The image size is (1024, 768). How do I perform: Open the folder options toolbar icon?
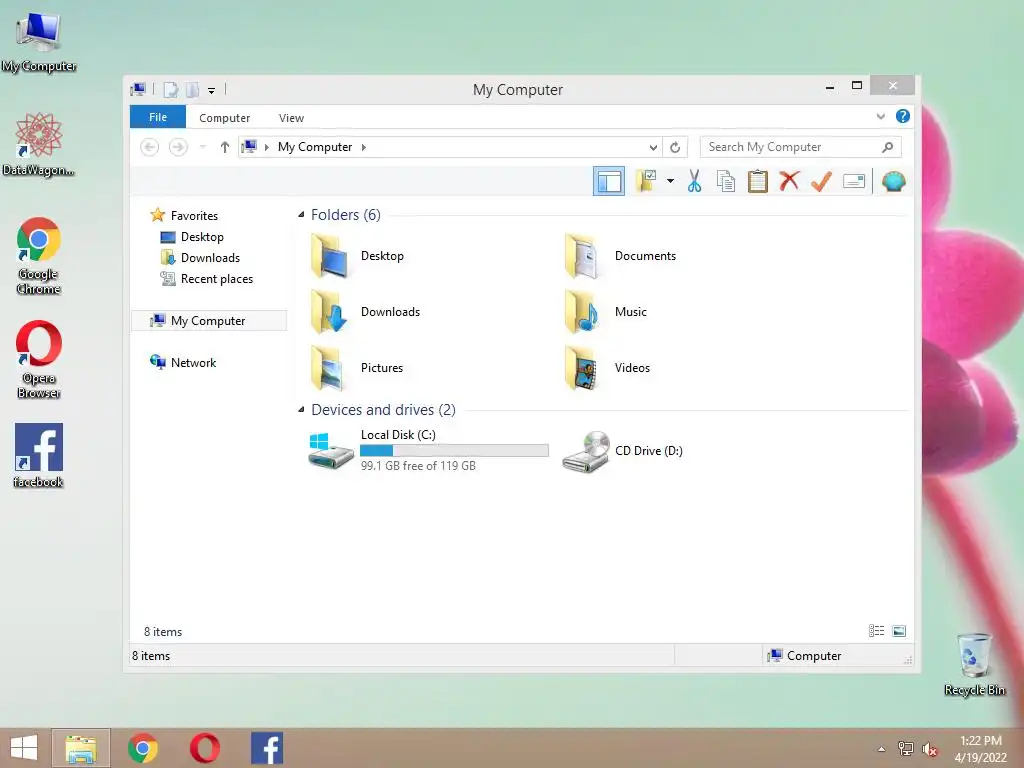click(x=646, y=181)
